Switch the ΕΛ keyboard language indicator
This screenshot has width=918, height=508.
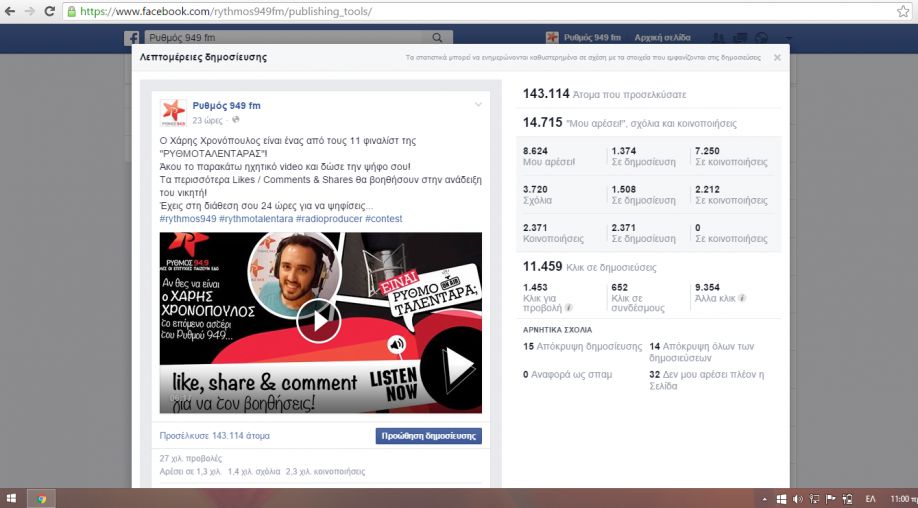pyautogui.click(x=871, y=499)
